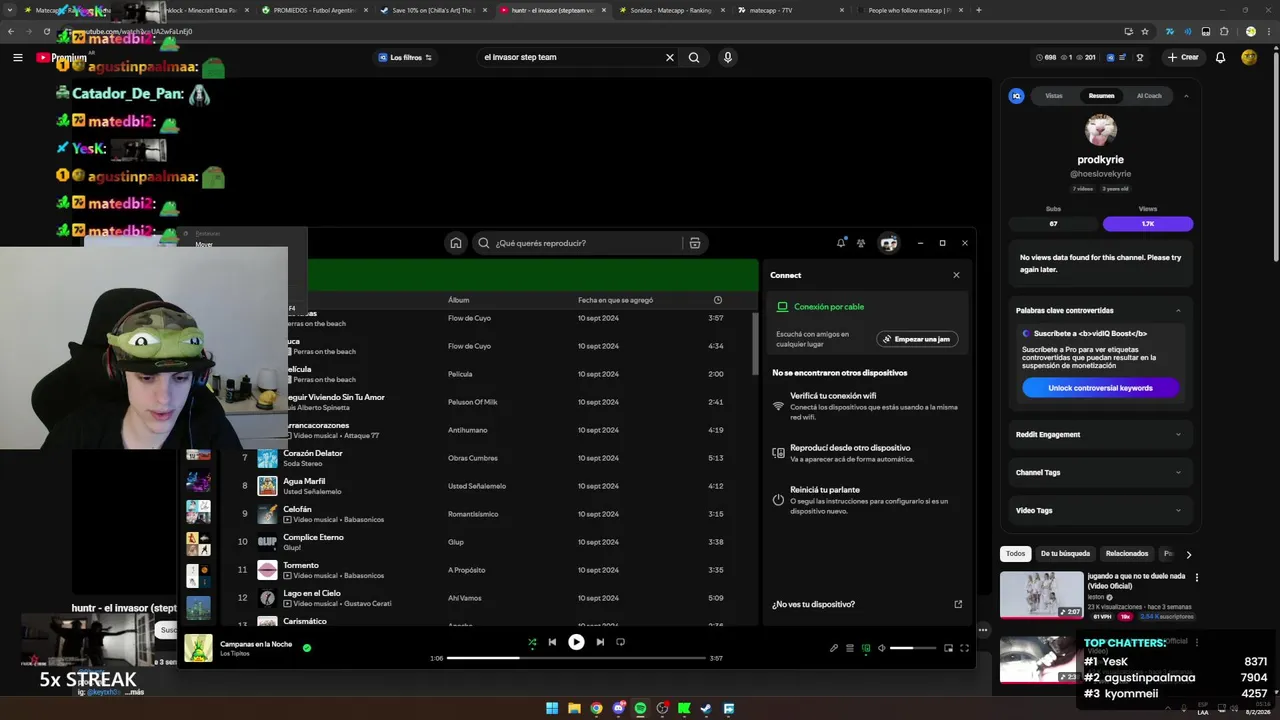This screenshot has height=720, width=1280.
Task: Collapse Palabras clave controvertidas section
Action: tap(1178, 310)
